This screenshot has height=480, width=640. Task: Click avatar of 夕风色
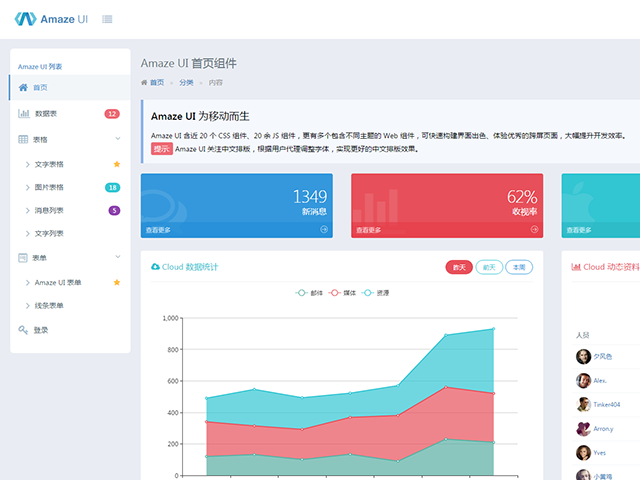(x=583, y=356)
